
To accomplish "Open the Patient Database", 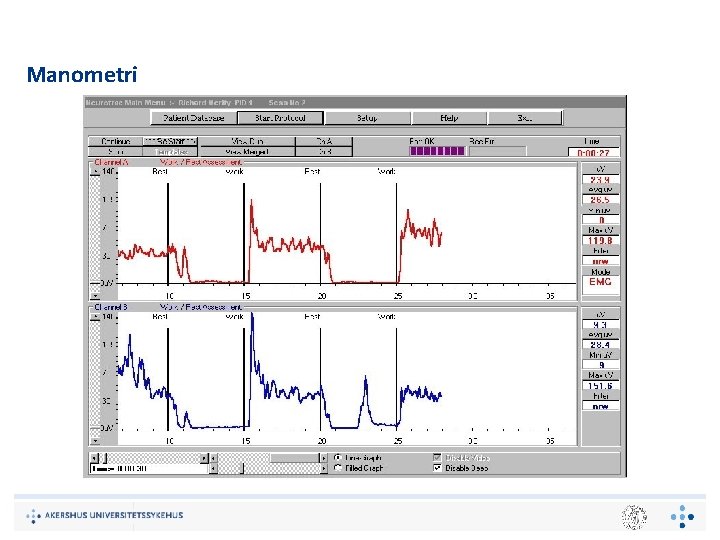I will (194, 118).
